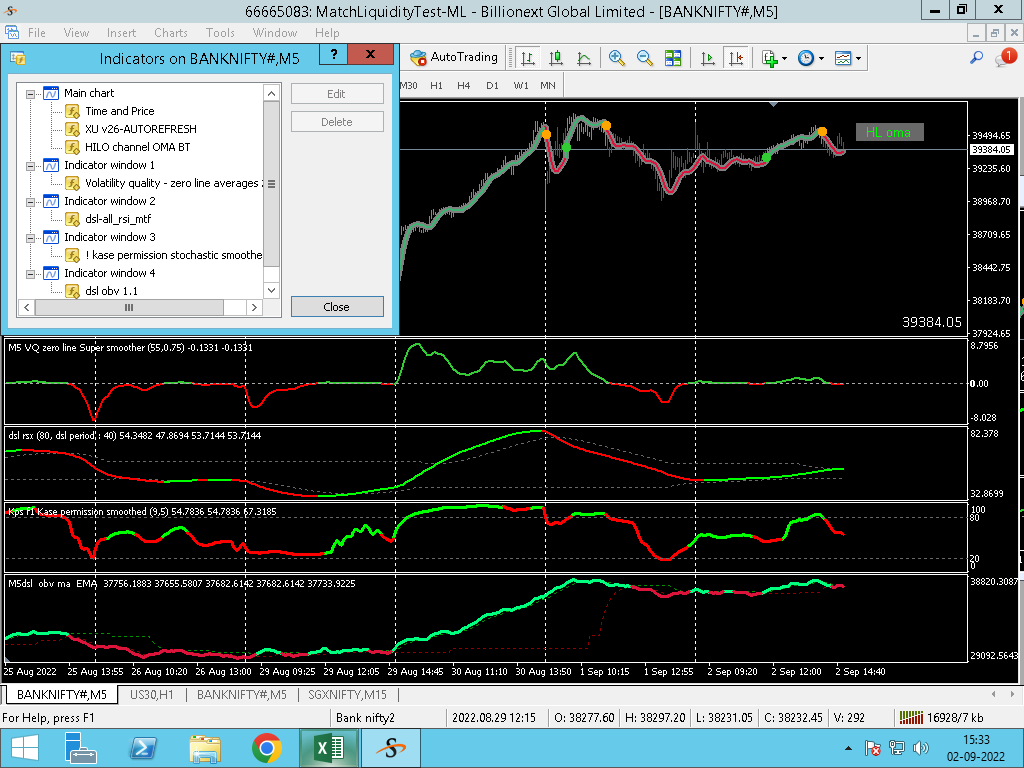Switch to Line Chart icon
This screenshot has height=768, width=1024.
tap(584, 58)
